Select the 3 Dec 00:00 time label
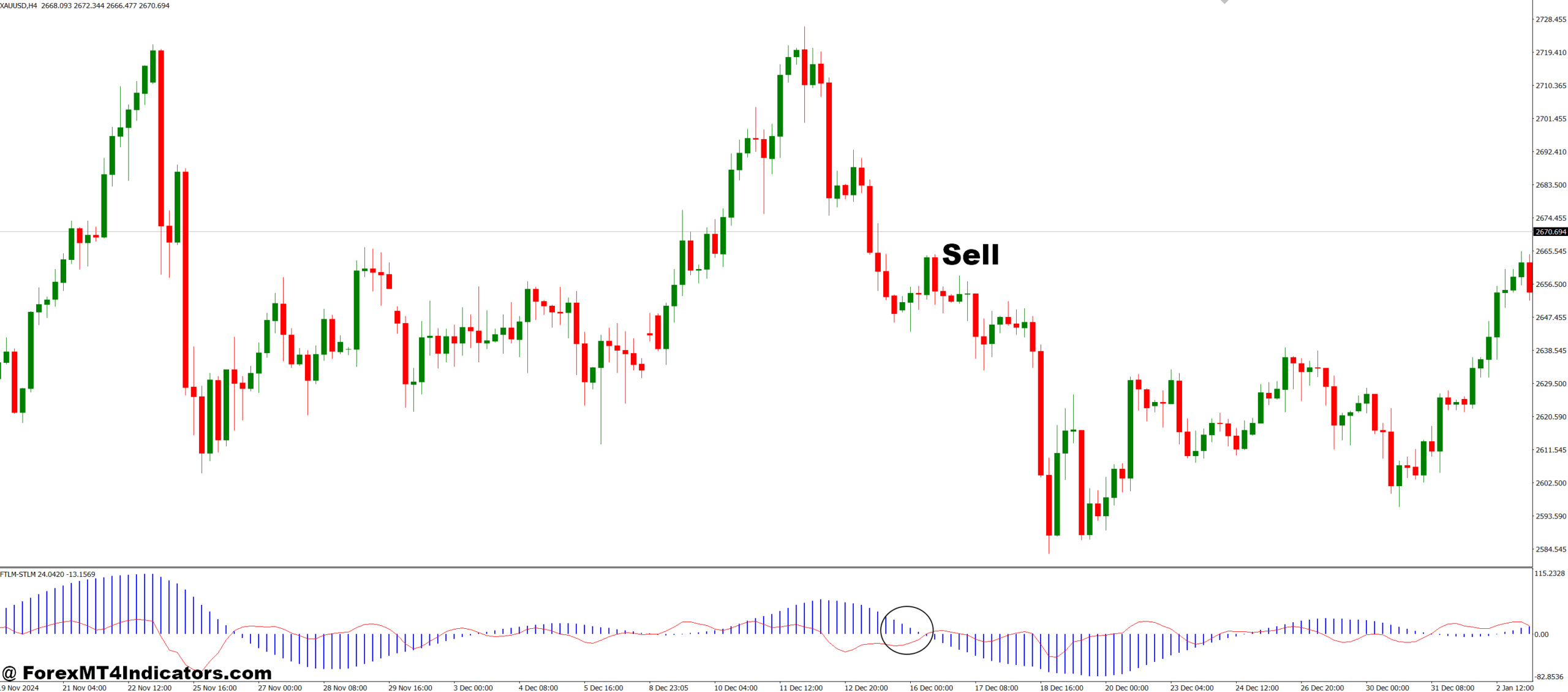This screenshot has width=1568, height=692. click(473, 688)
